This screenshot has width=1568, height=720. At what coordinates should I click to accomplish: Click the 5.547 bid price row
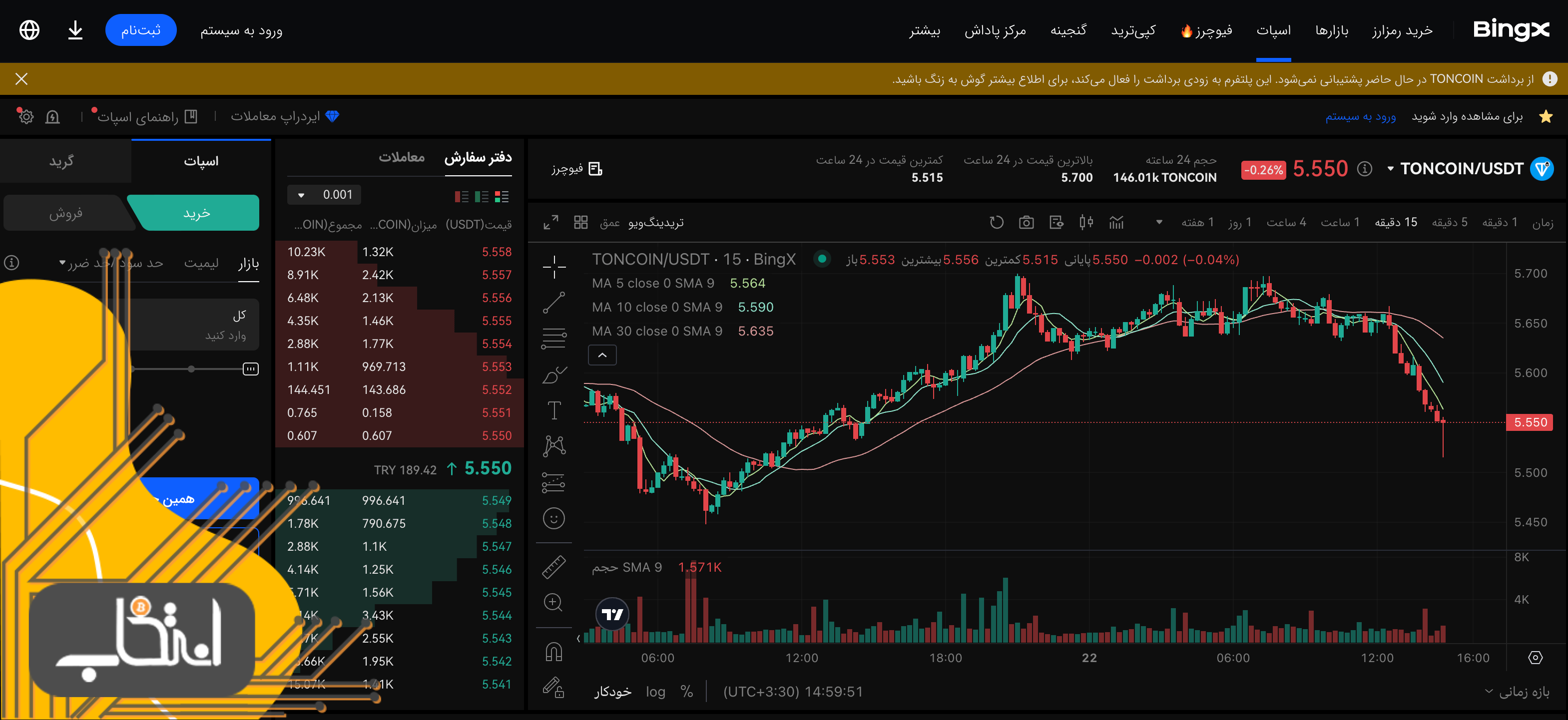(x=399, y=547)
